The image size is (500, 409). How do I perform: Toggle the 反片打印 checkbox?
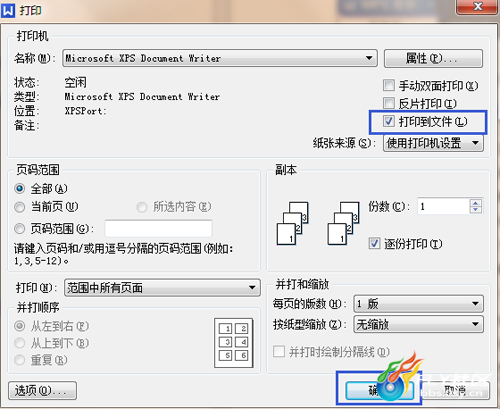pos(389,103)
